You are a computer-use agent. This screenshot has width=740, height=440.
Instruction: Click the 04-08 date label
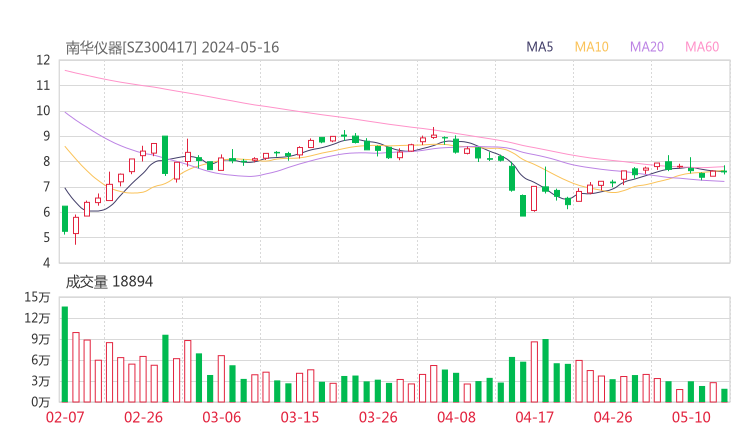click(456, 417)
